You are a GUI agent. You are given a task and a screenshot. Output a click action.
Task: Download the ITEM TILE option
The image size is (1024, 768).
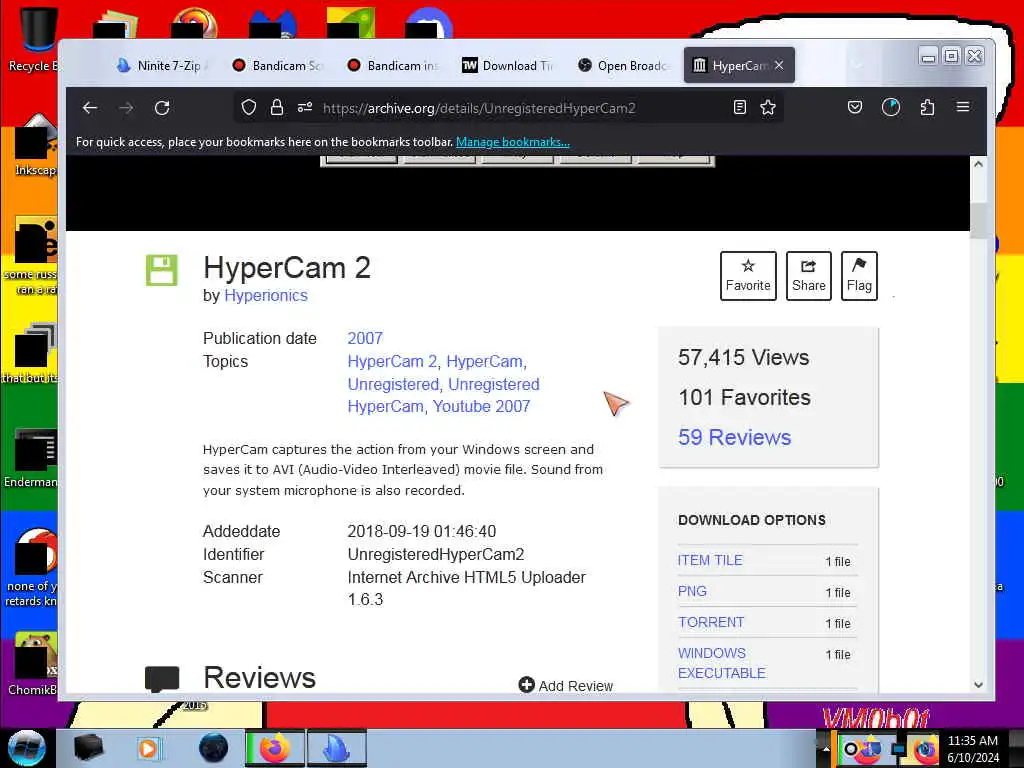coord(710,560)
